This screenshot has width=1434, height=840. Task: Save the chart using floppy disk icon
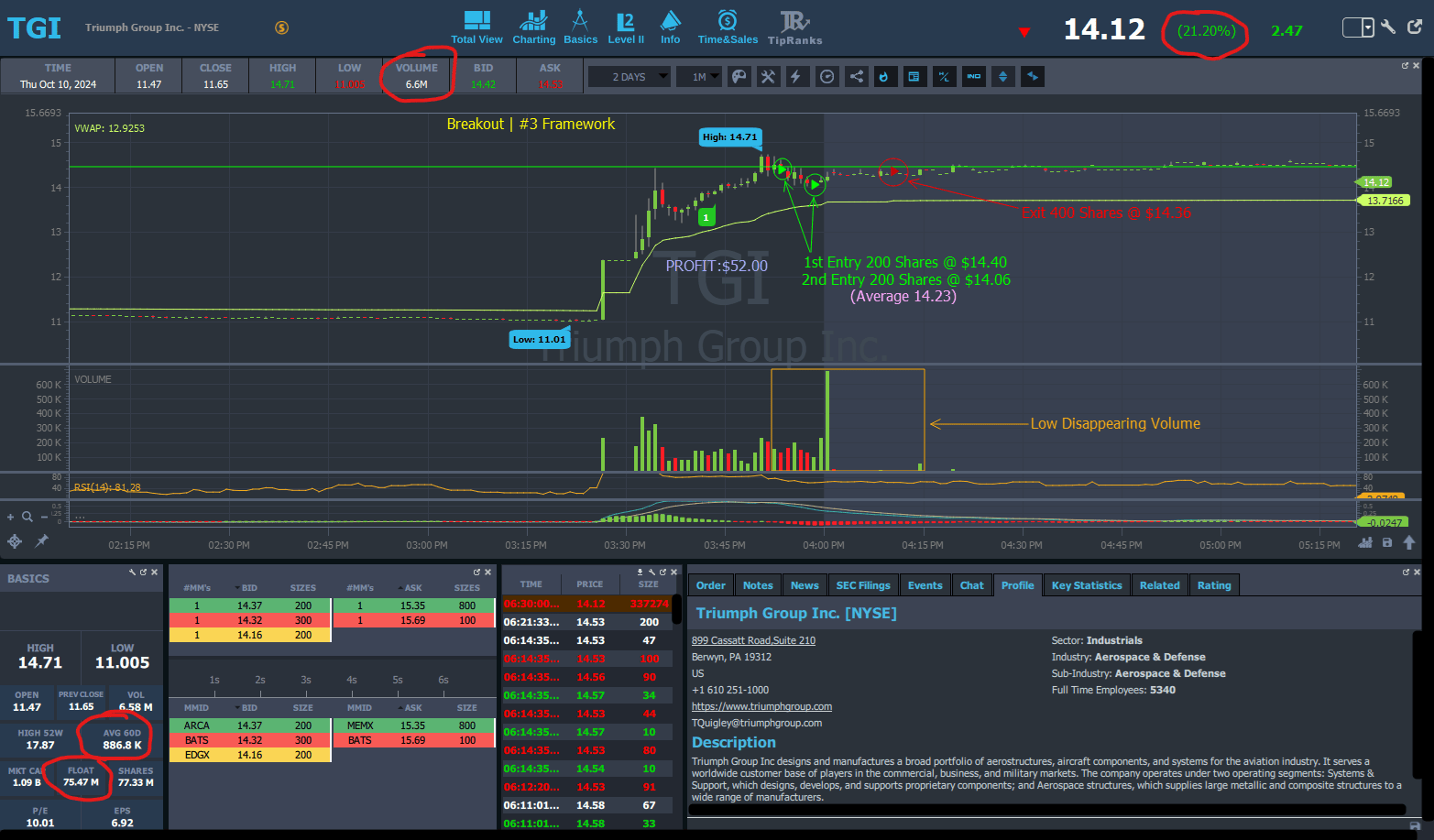click(1387, 542)
